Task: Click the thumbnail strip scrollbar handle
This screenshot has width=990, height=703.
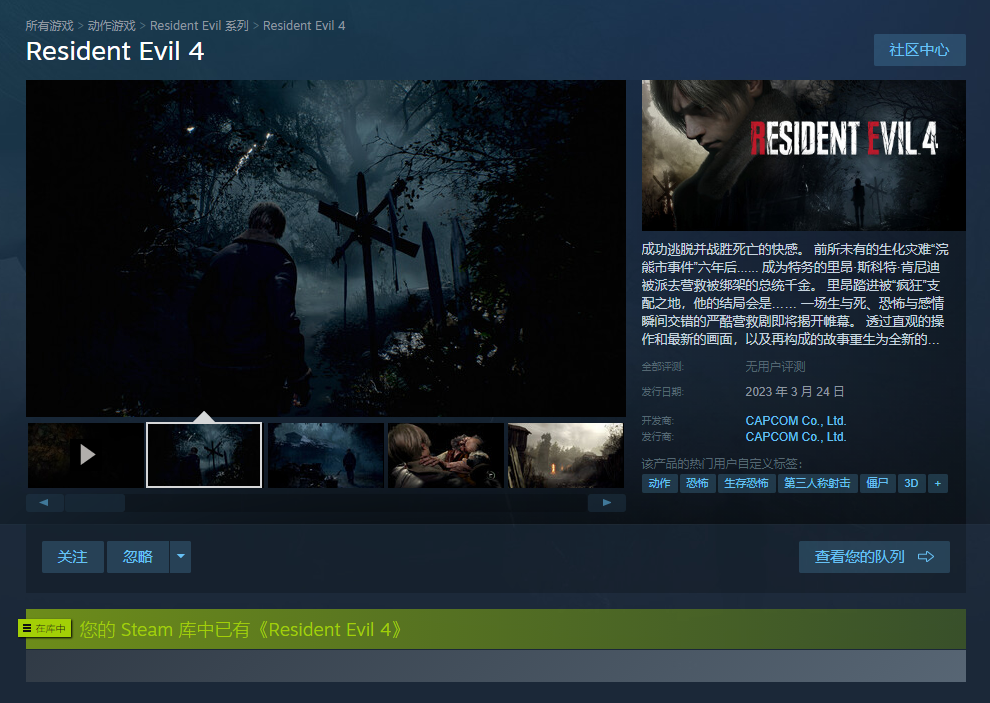Action: 95,503
